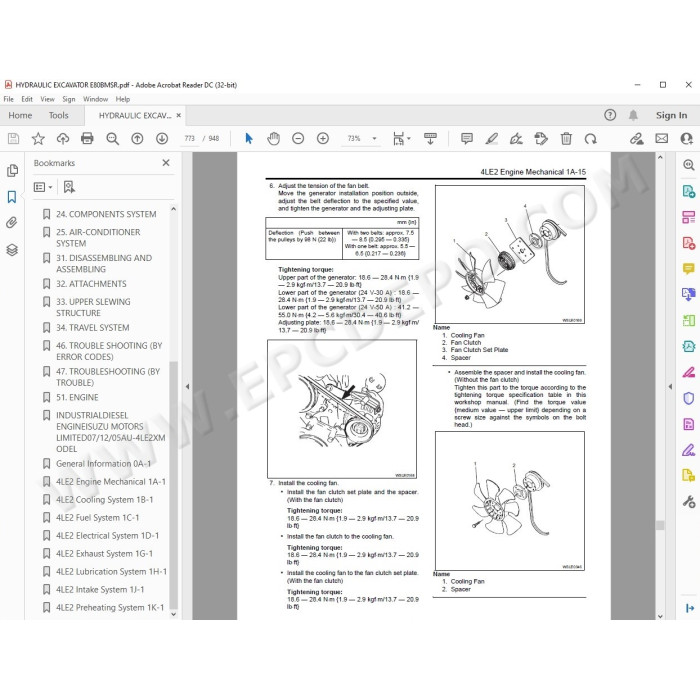The image size is (700, 700).
Task: Close the Bookmarks panel
Action: (166, 163)
